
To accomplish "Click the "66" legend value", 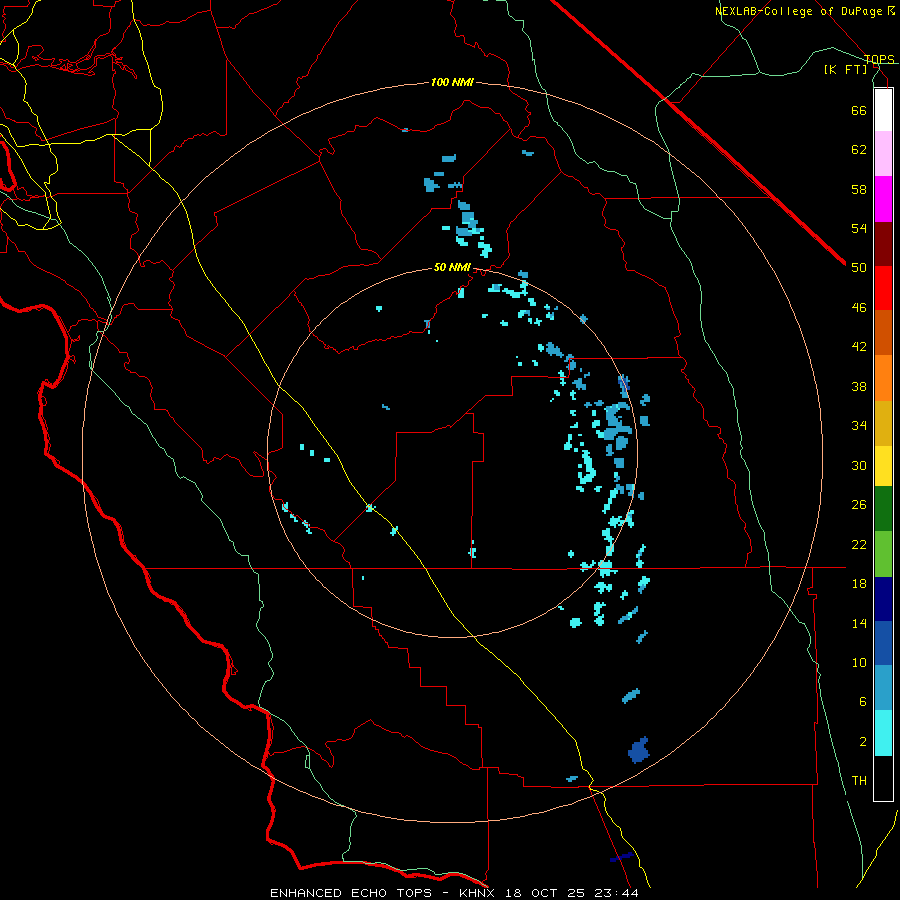I will click(859, 111).
